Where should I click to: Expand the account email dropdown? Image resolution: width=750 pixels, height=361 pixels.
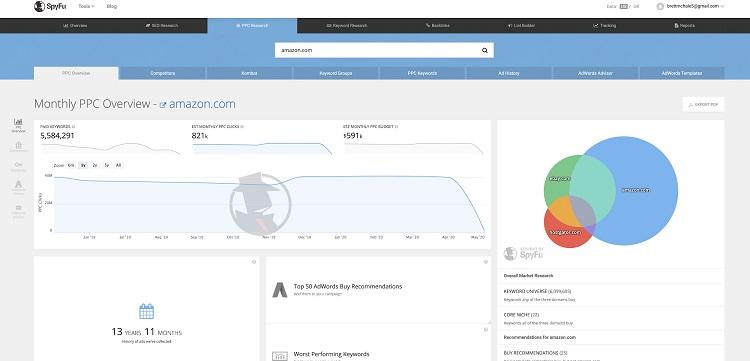pos(694,6)
